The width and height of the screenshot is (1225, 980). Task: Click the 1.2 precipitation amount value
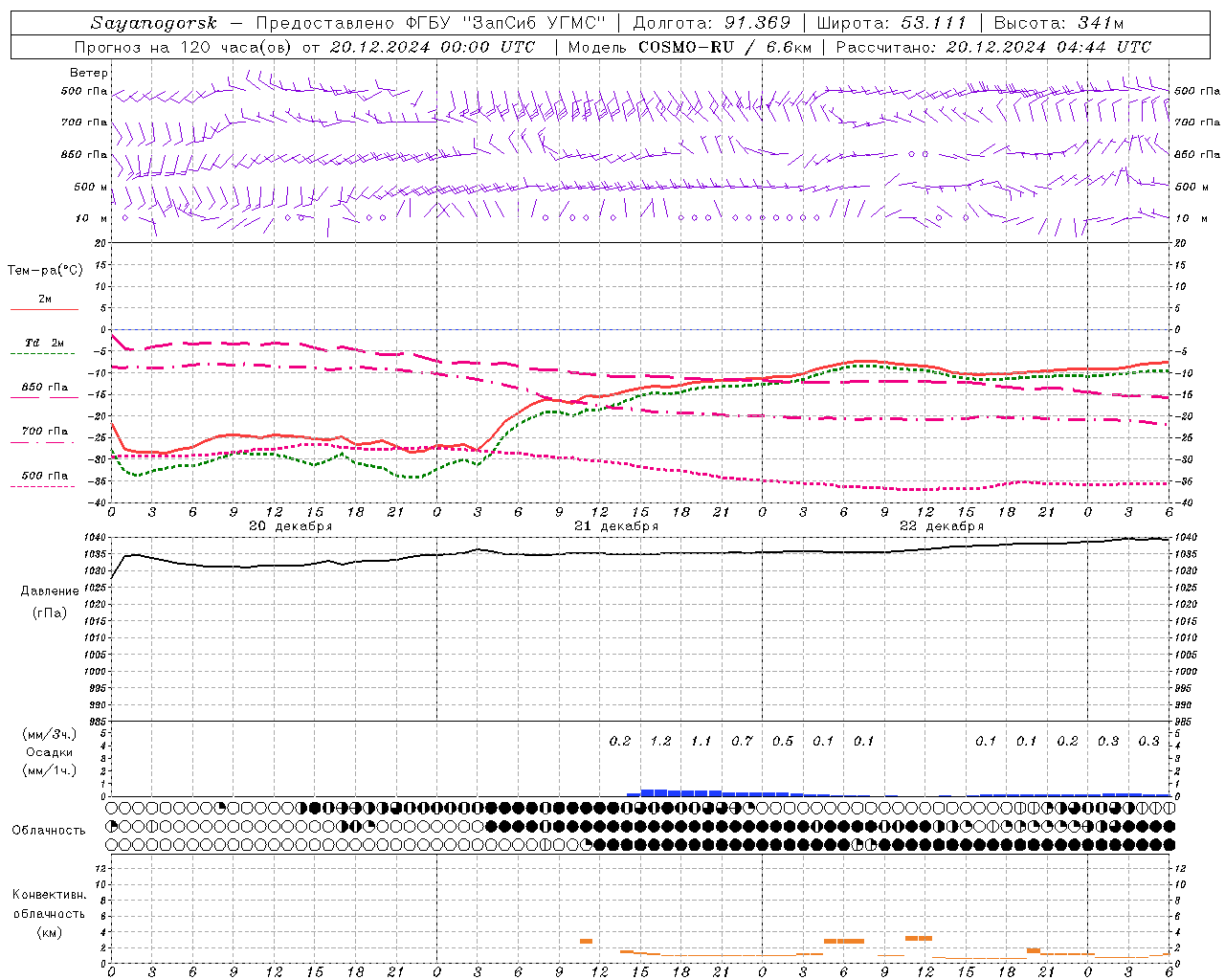pyautogui.click(x=660, y=741)
